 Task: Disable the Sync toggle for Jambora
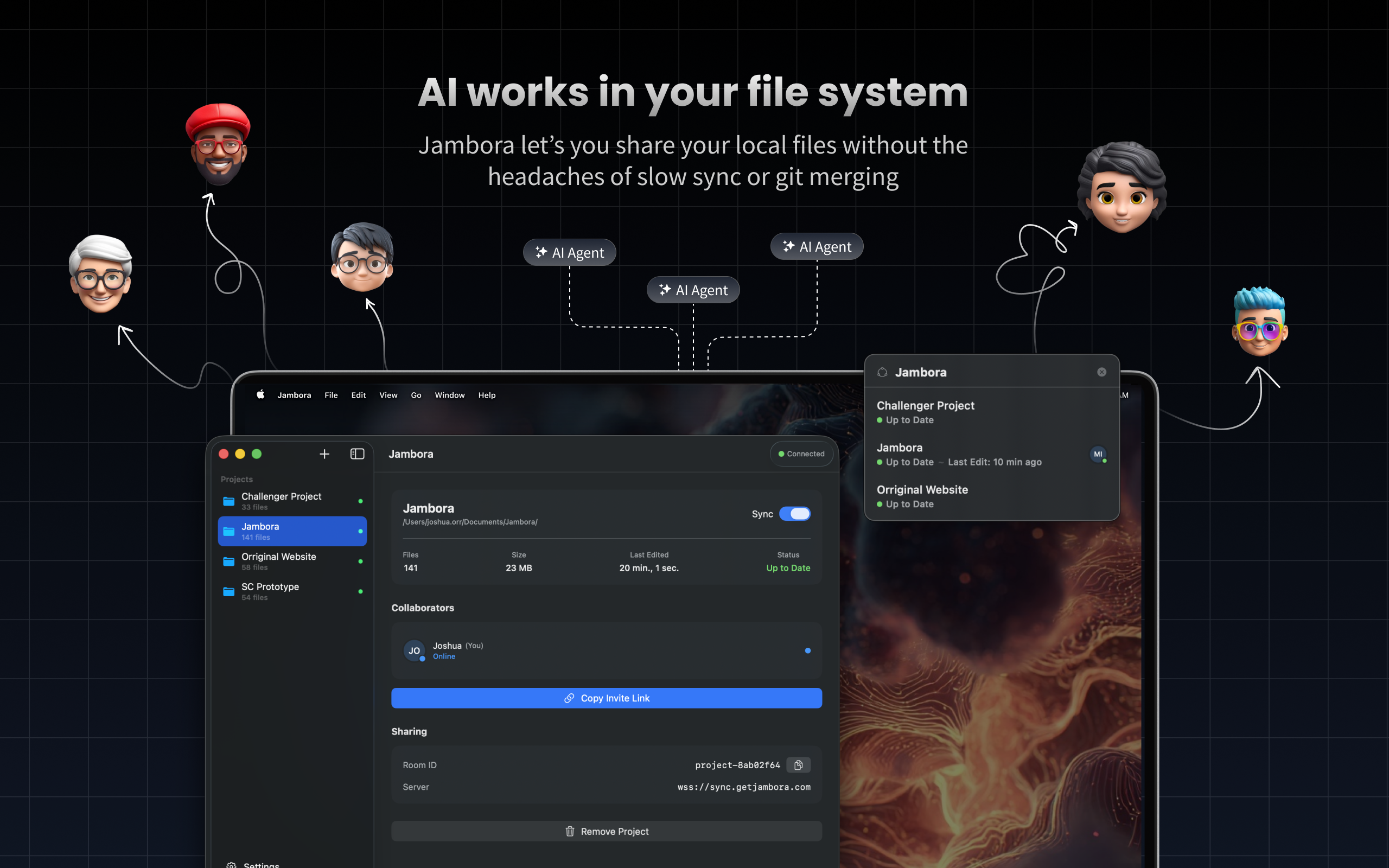[795, 514]
